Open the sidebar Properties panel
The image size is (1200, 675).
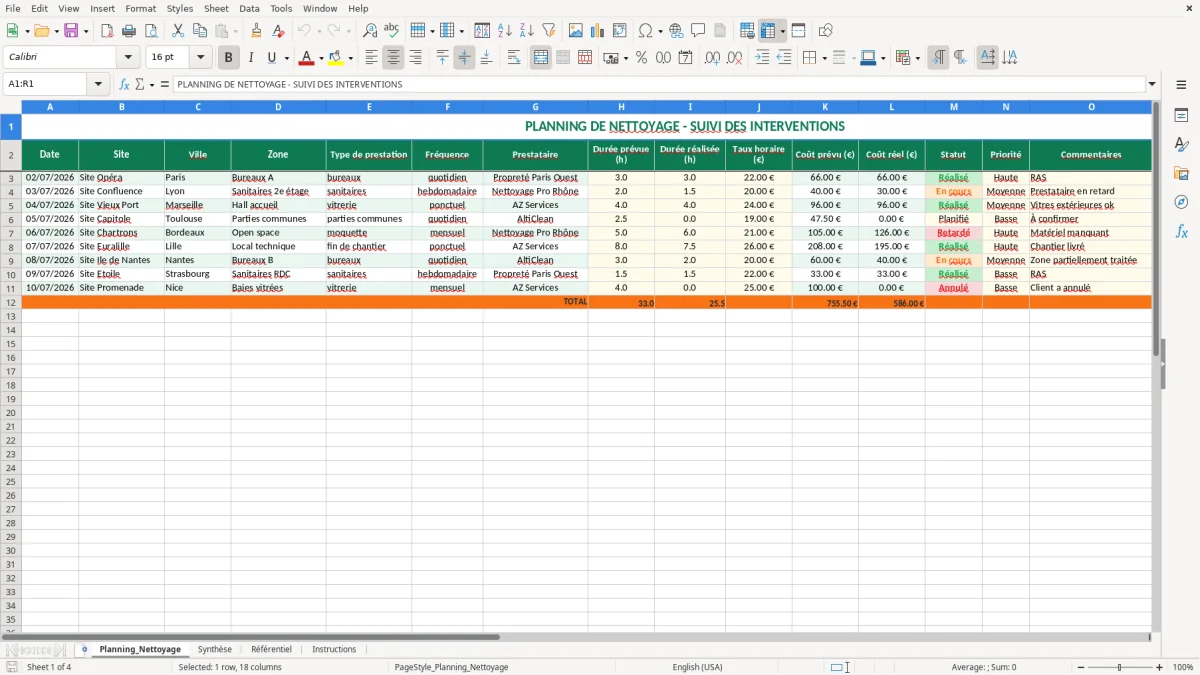[x=1181, y=116]
